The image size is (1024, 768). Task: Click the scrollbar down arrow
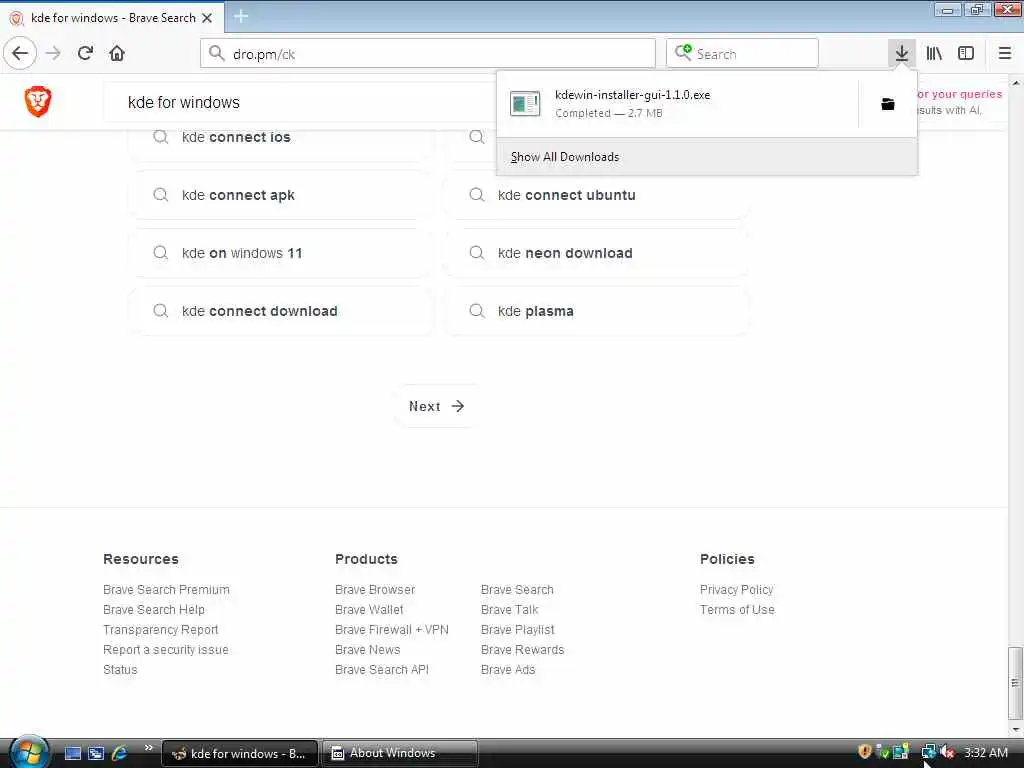click(1016, 729)
